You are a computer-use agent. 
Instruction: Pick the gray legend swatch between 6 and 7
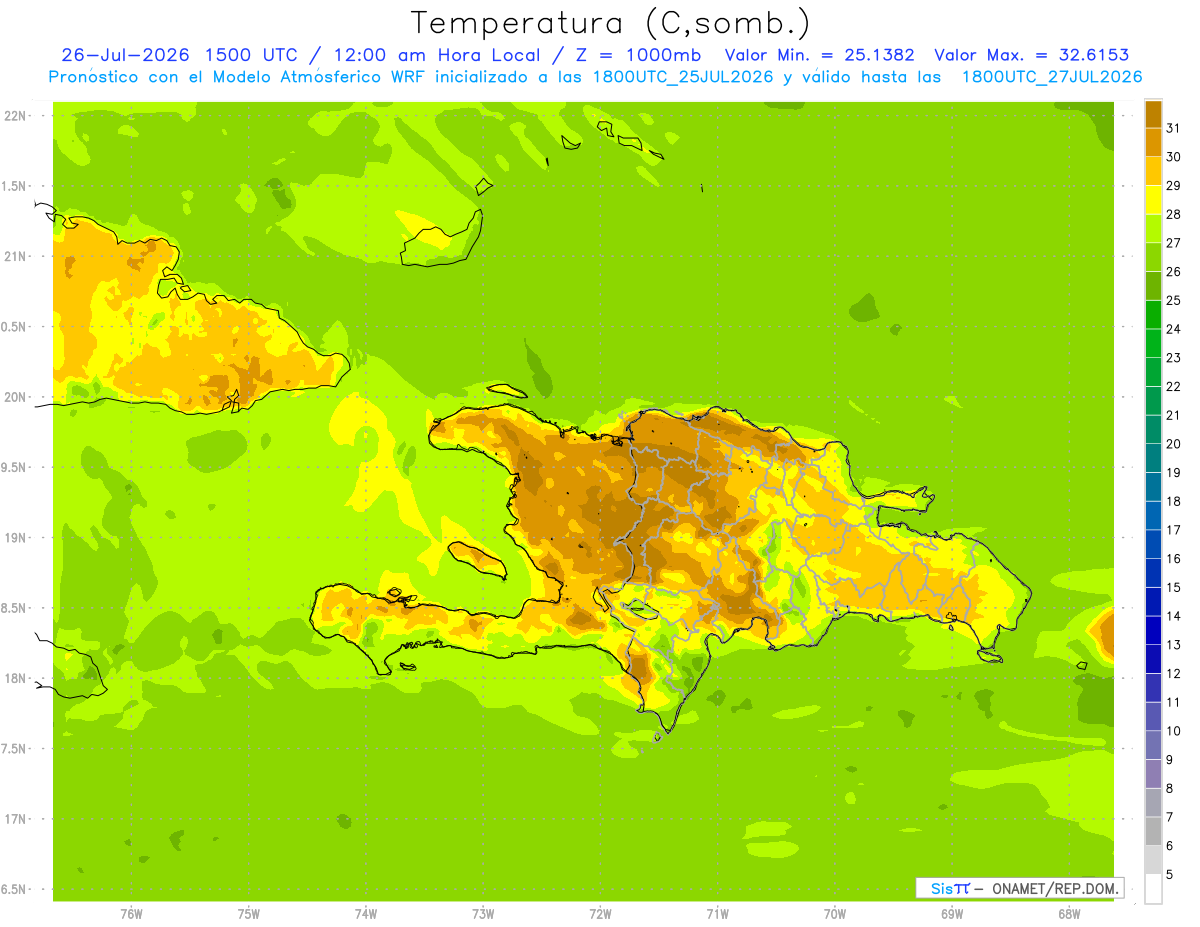tap(1153, 831)
